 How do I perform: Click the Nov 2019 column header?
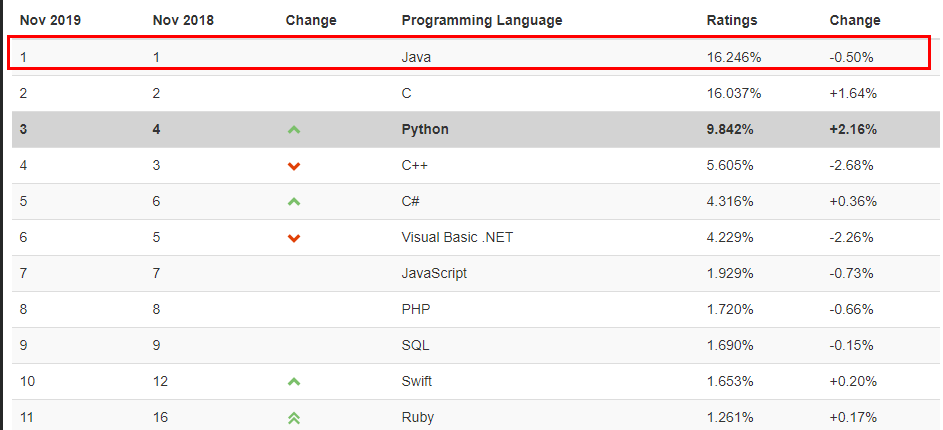50,20
